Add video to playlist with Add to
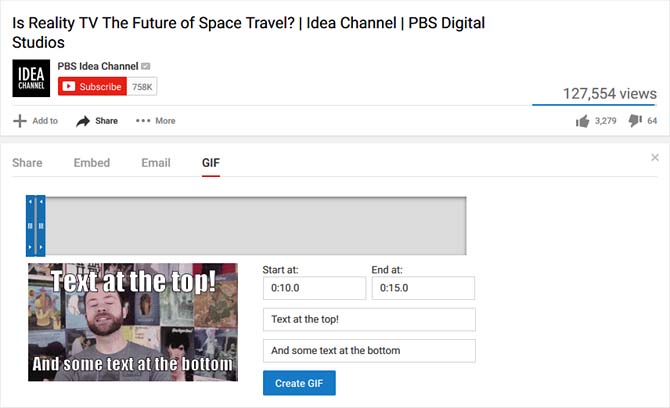 (36, 121)
